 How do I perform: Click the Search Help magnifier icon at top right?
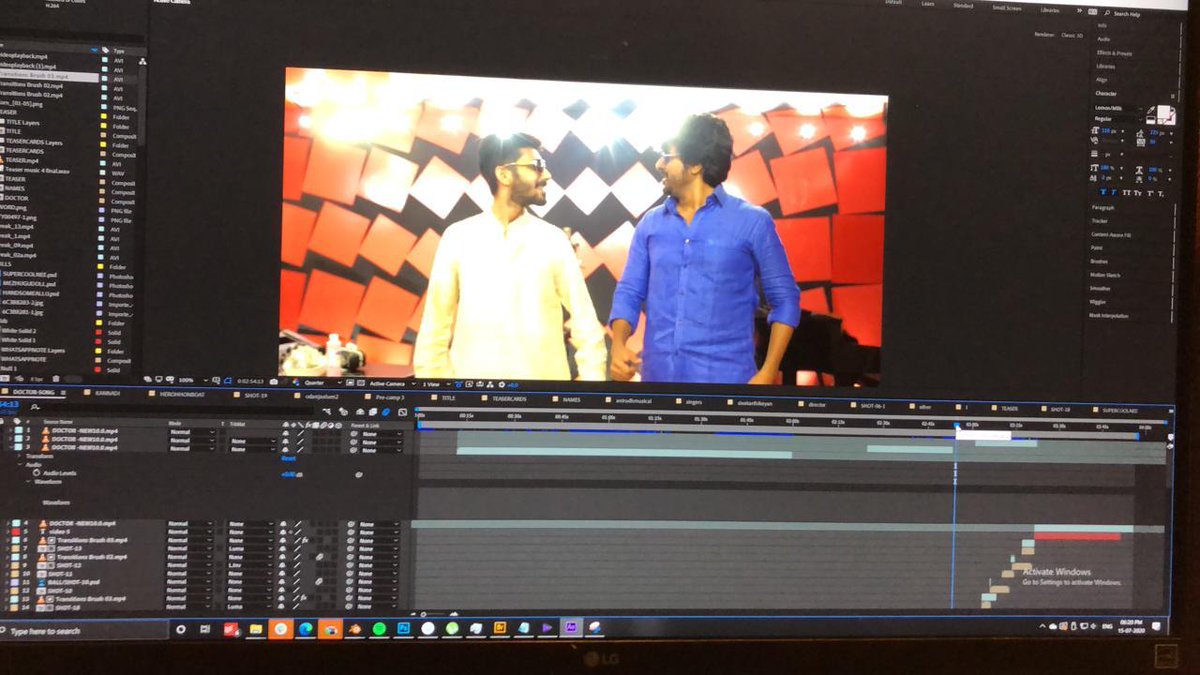coord(1107,14)
